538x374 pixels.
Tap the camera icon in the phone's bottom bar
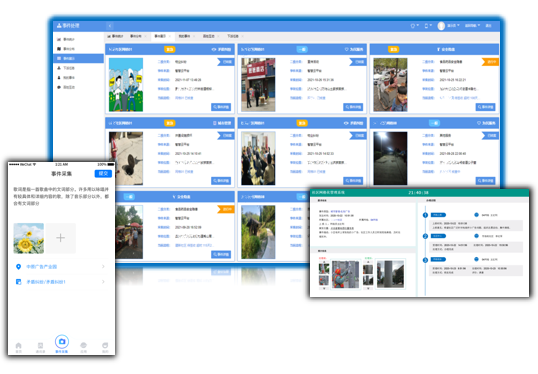(62, 341)
